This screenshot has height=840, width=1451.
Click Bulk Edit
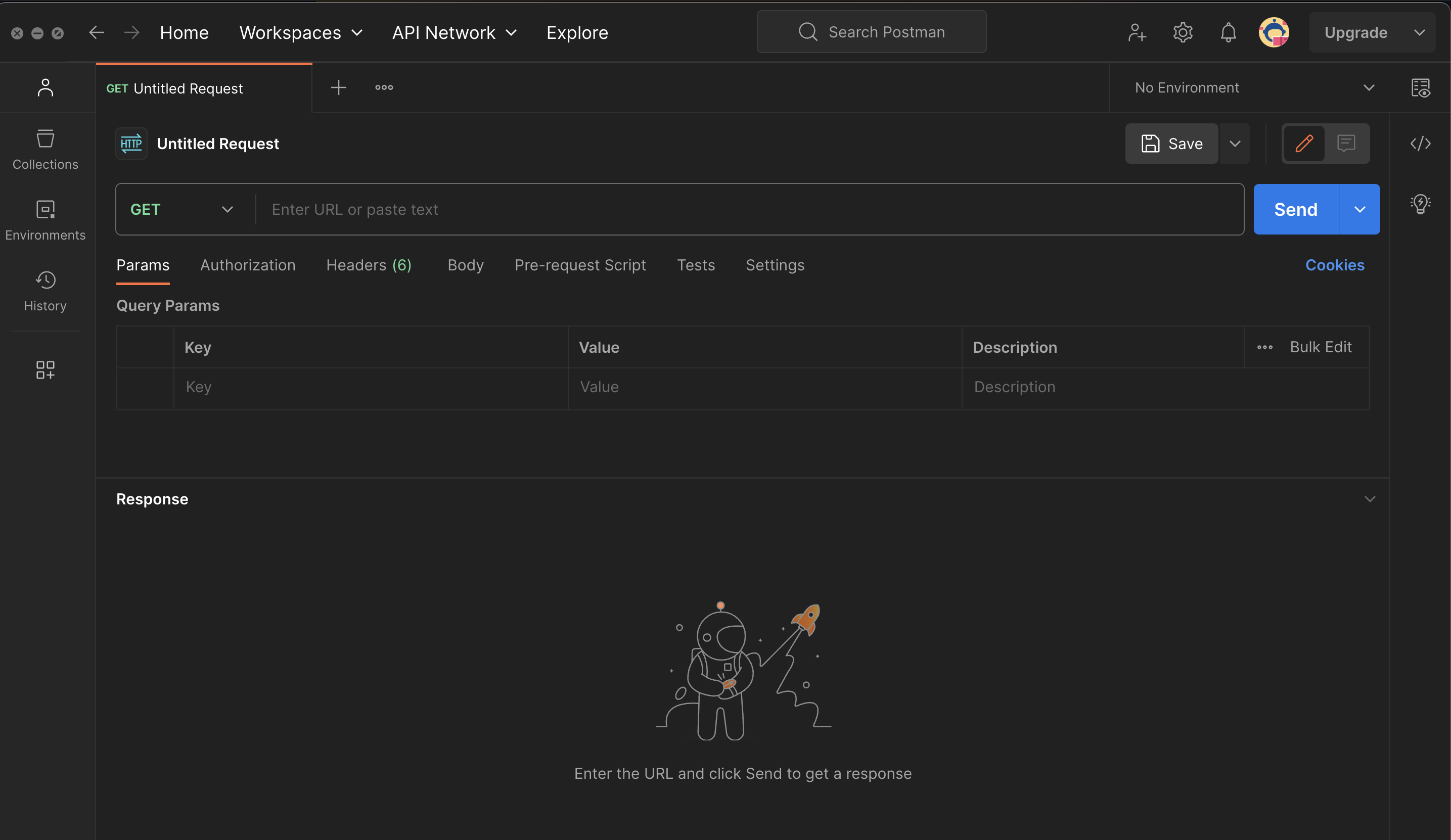[1320, 347]
